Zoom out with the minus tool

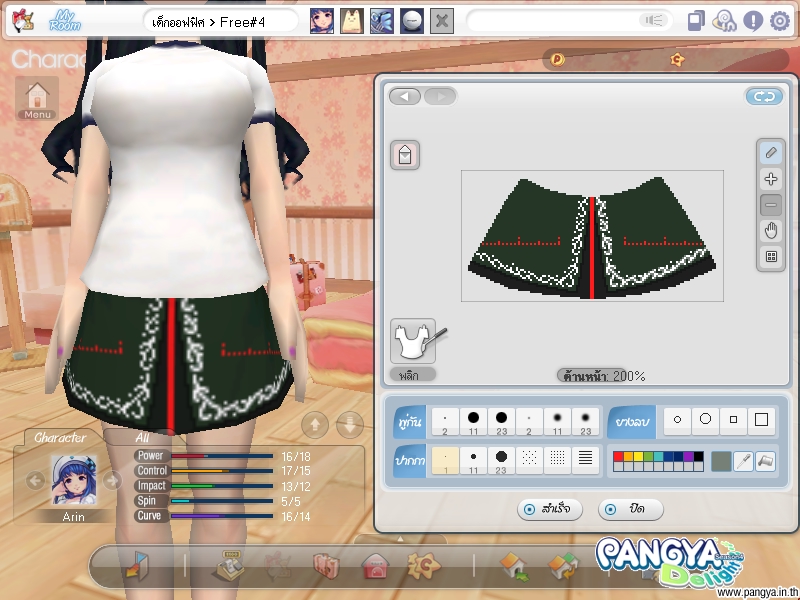tap(771, 205)
